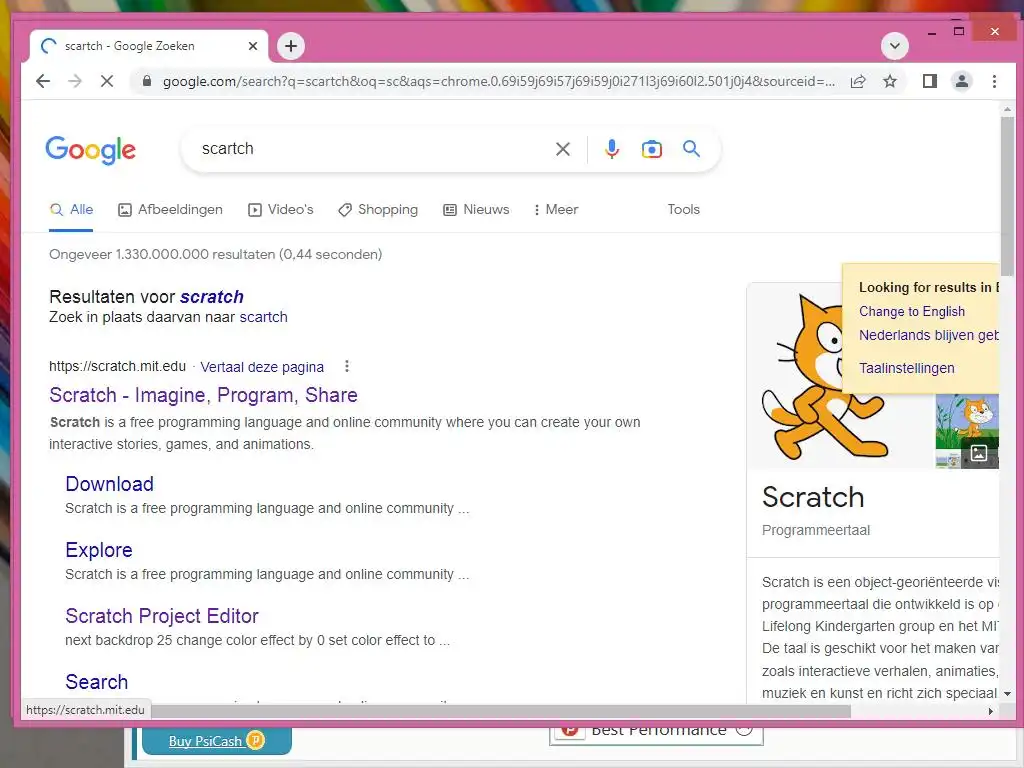Open Chrome's three-dot menu

tap(994, 81)
